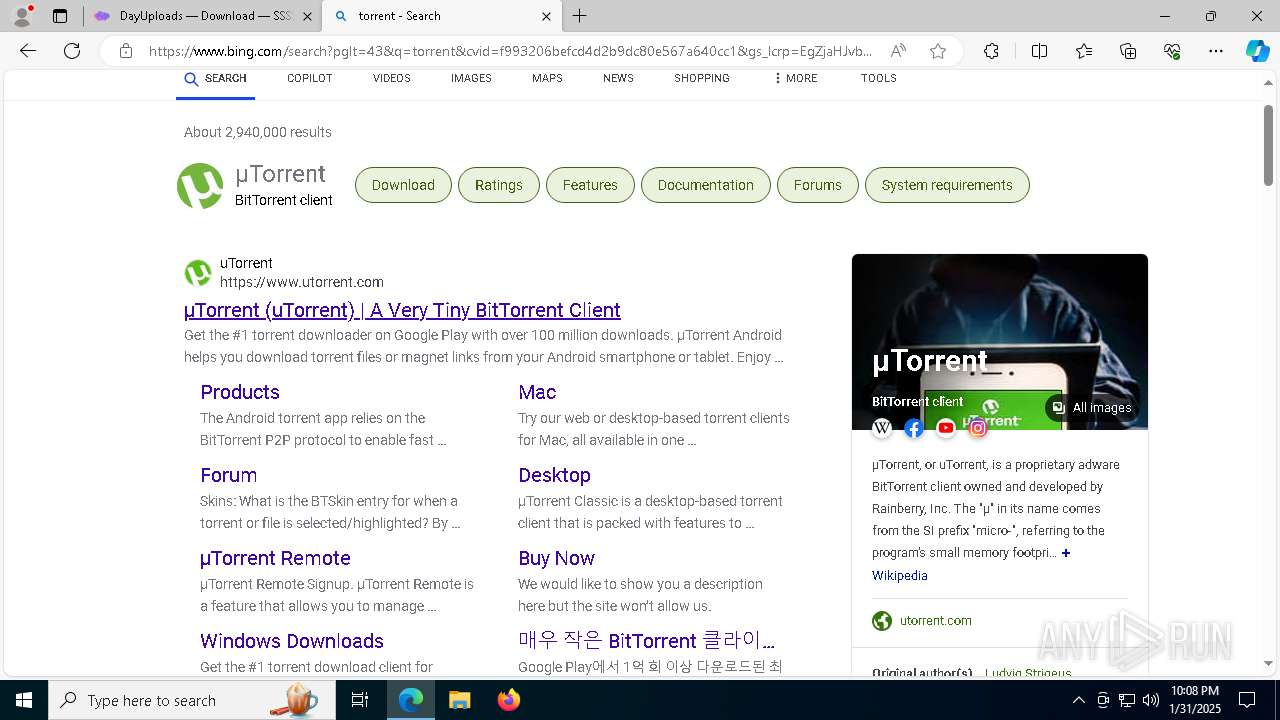Open Task View on taskbar
Image resolution: width=1280 pixels, height=720 pixels.
[360, 700]
